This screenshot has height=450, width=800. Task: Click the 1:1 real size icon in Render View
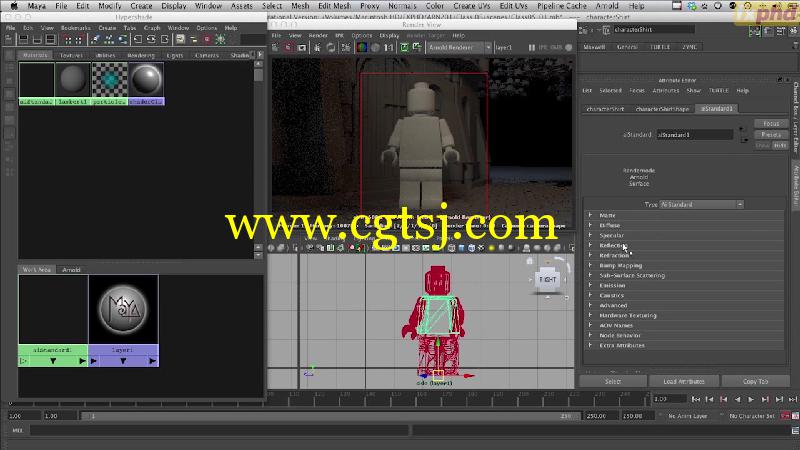[389, 47]
